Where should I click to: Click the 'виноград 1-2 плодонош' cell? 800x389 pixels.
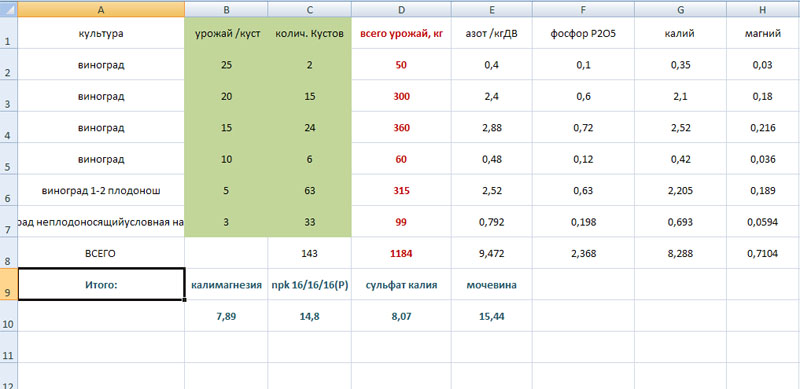pos(101,190)
